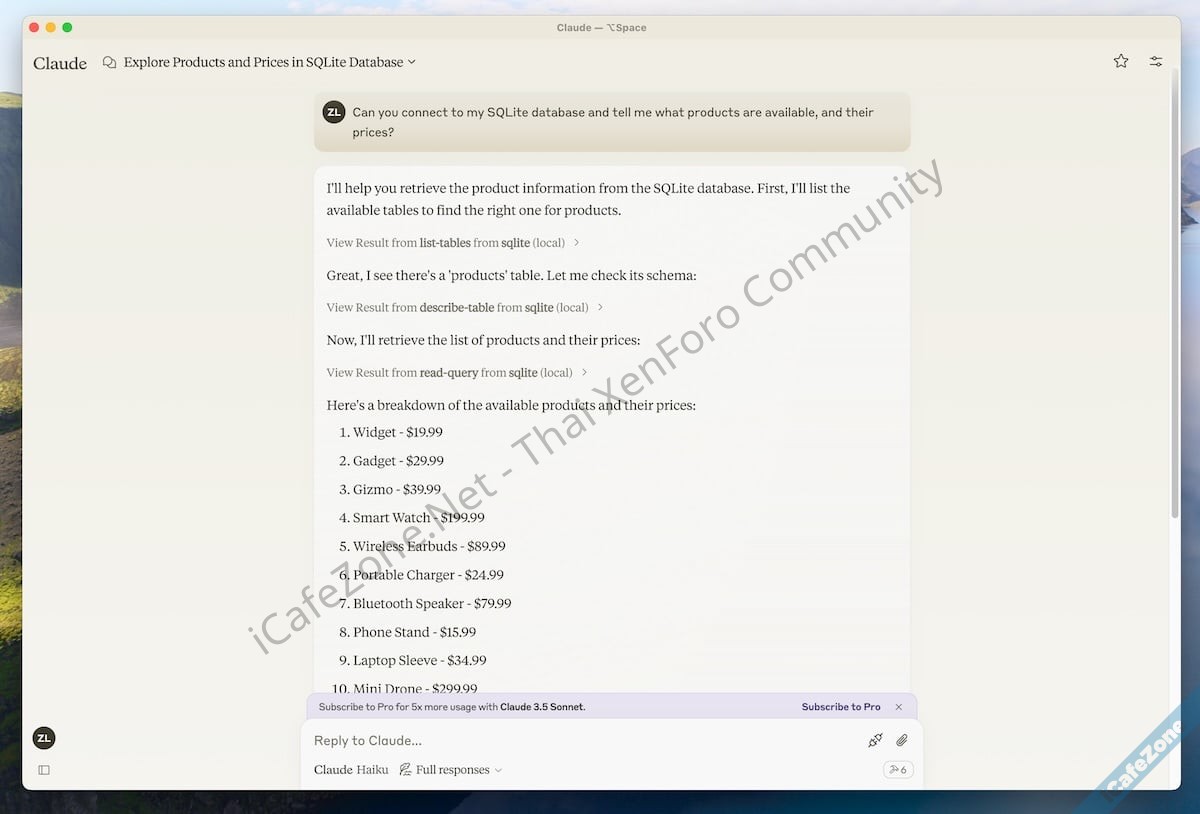Click the green macOS fullscreen window button
Viewport: 1200px width, 814px height.
67,27
